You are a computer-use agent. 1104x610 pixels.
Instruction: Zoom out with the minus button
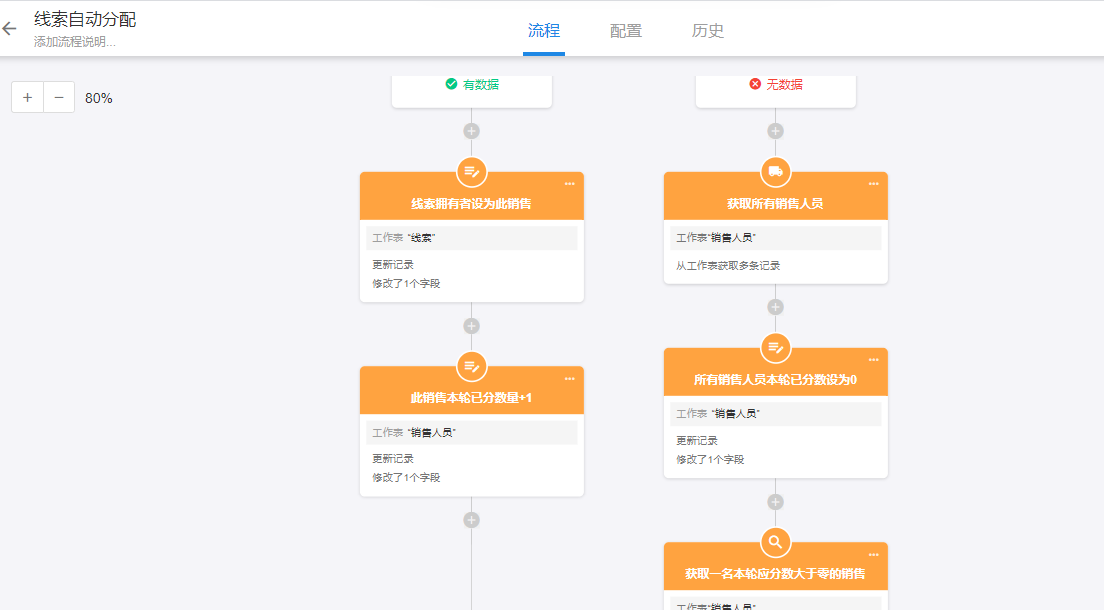point(59,97)
